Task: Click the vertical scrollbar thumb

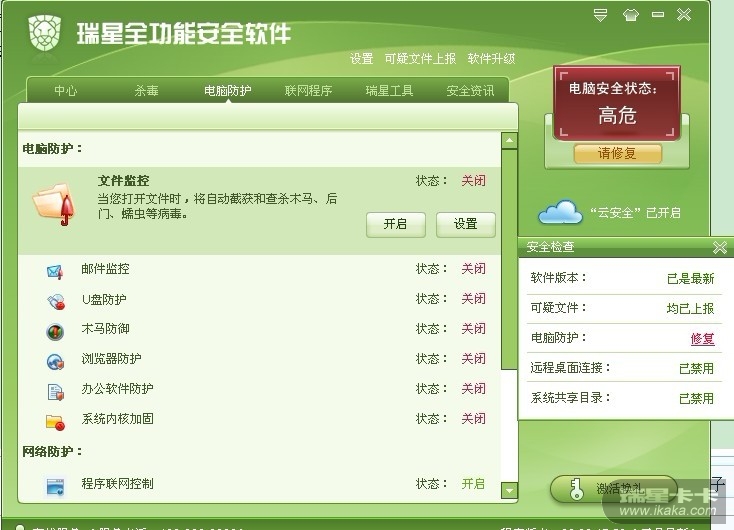Action: click(x=509, y=259)
